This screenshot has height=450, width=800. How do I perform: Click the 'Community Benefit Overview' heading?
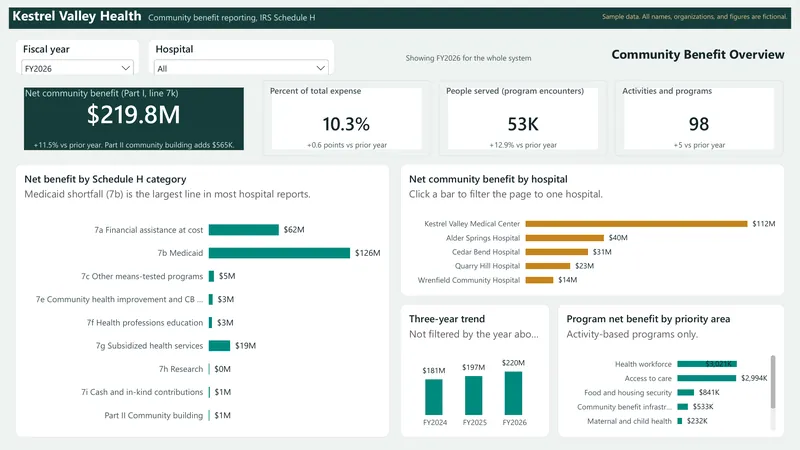pos(698,55)
